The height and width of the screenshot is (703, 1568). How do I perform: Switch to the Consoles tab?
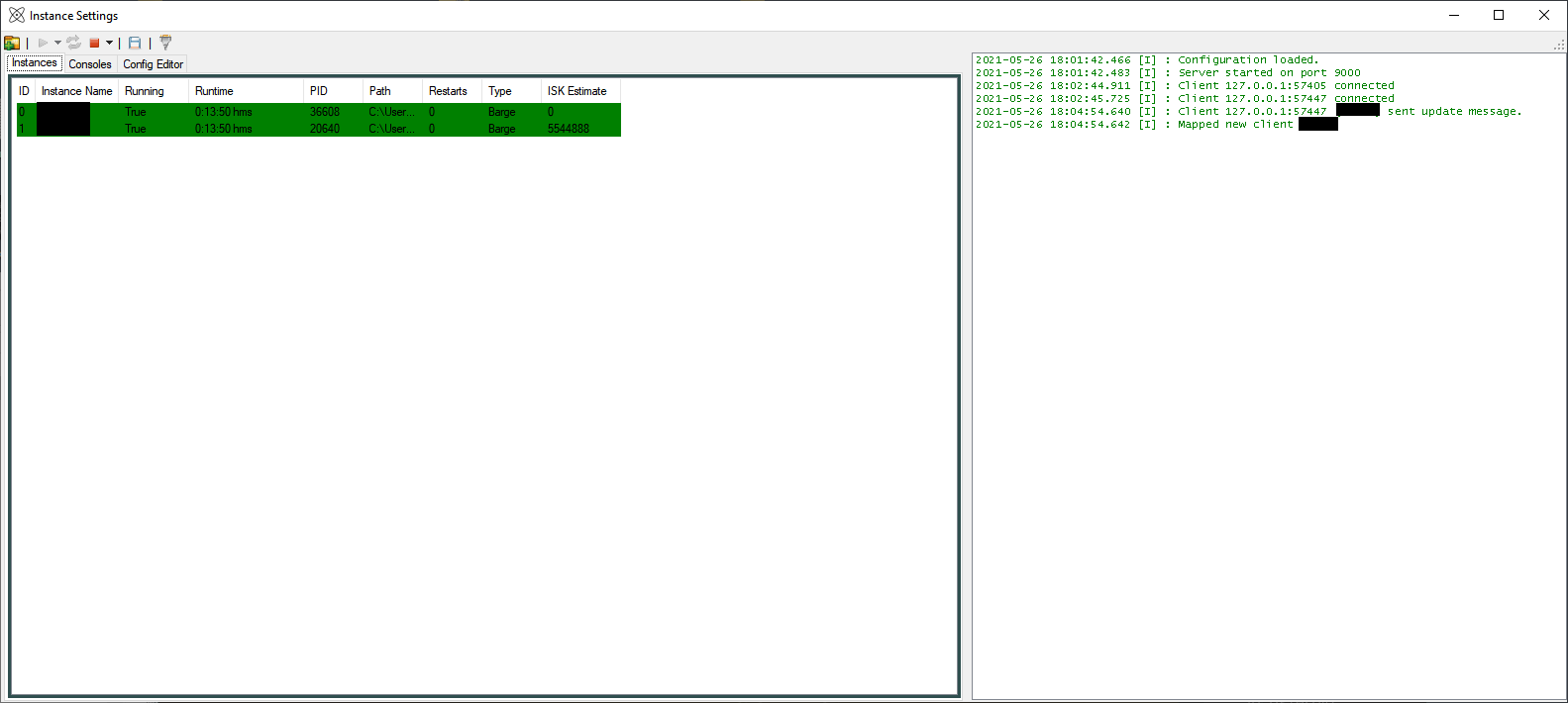point(90,64)
